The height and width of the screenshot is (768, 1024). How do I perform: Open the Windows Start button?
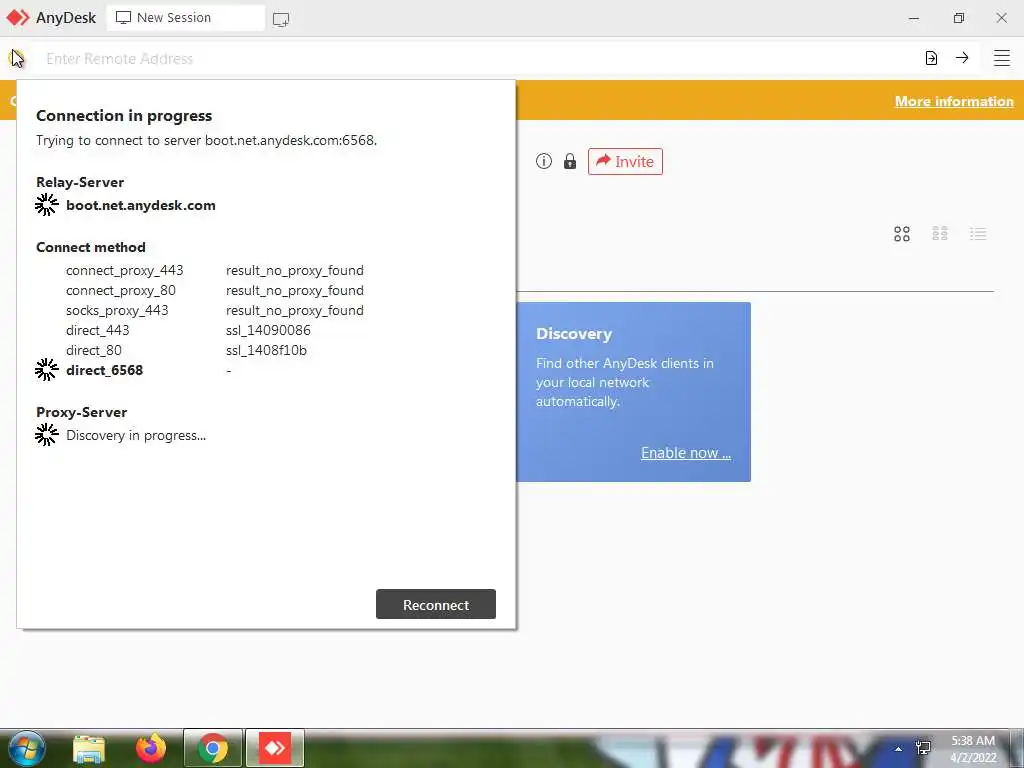coord(26,748)
